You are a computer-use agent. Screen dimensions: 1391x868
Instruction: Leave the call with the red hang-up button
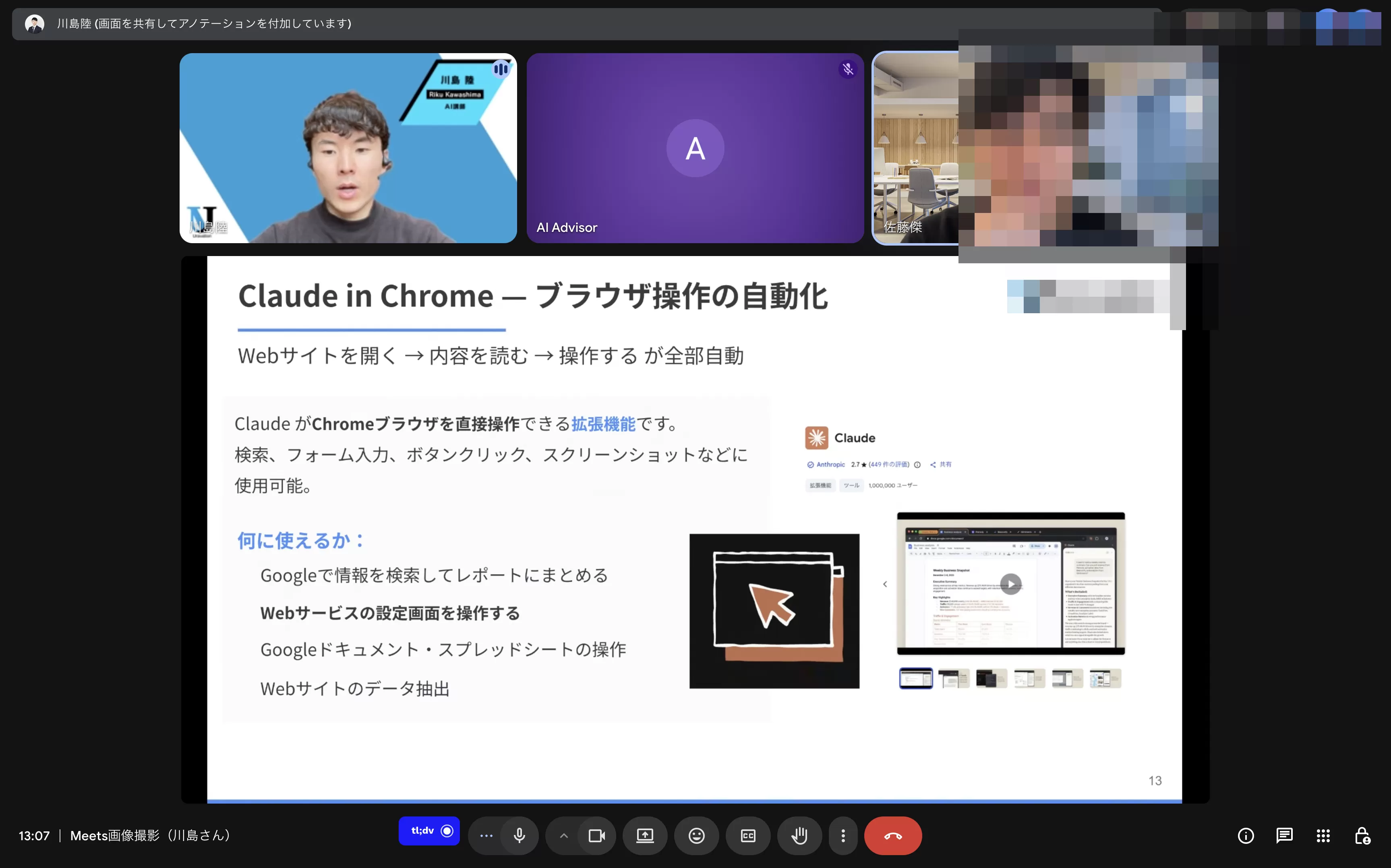coord(892,835)
